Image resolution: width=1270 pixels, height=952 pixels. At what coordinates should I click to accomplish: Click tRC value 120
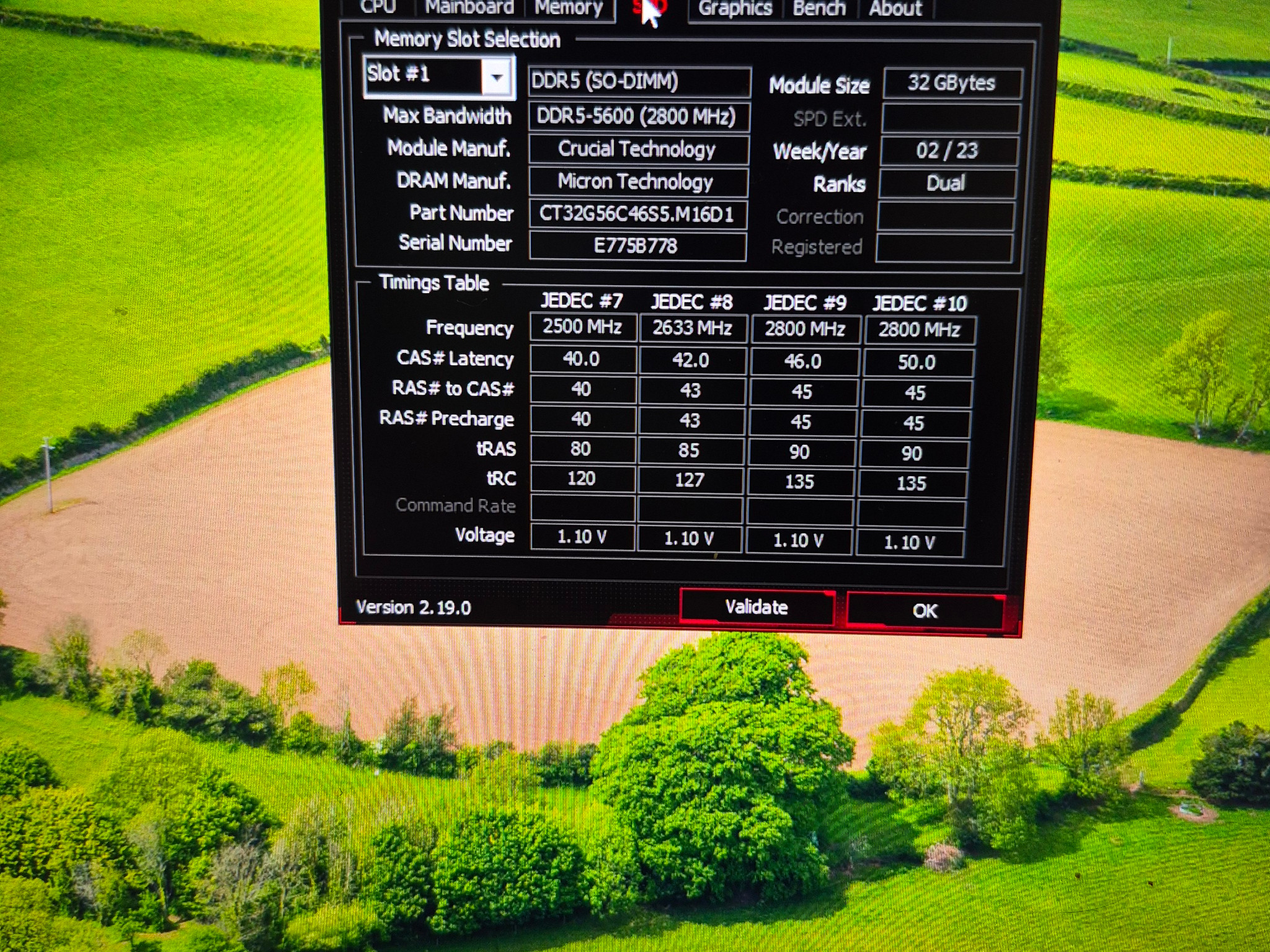click(582, 479)
